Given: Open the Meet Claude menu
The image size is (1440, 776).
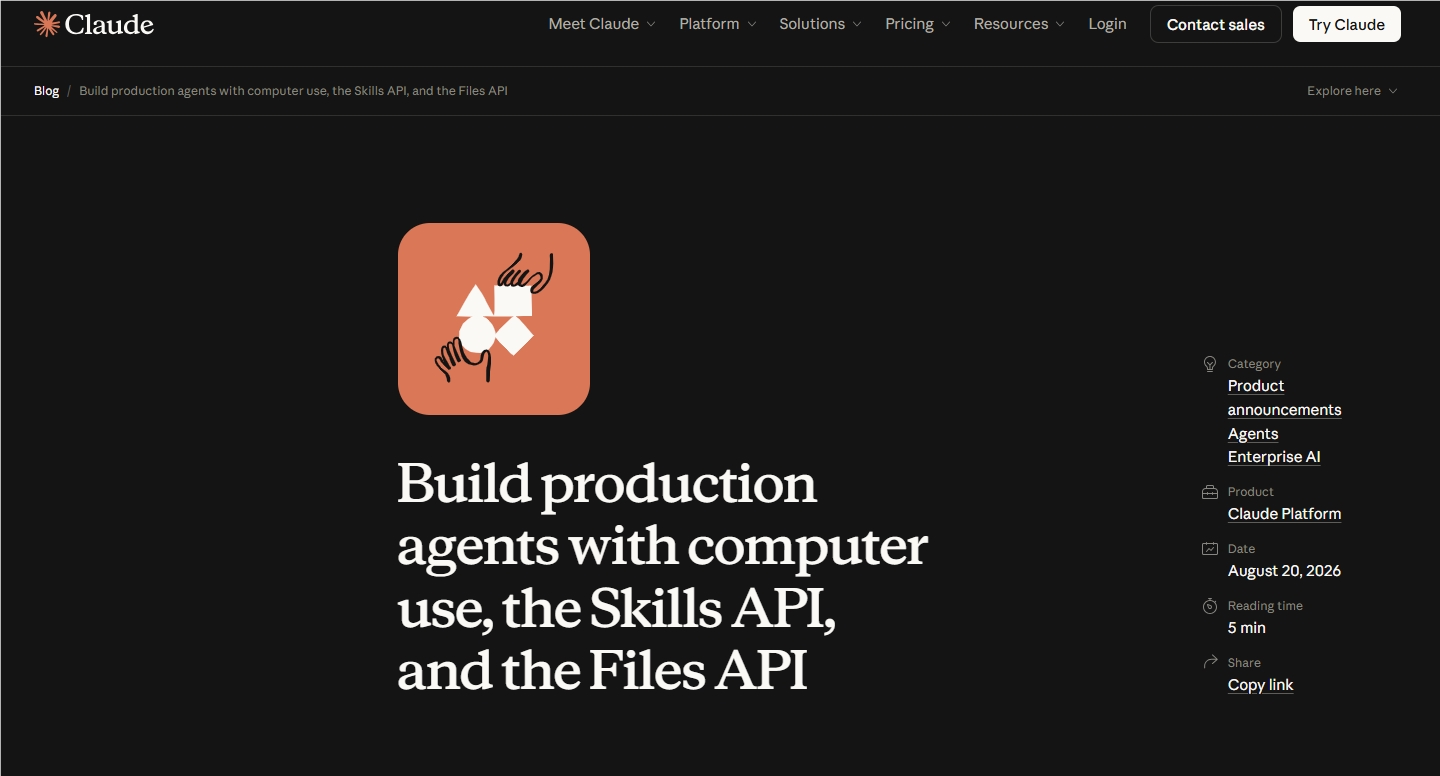Looking at the screenshot, I should (x=602, y=24).
